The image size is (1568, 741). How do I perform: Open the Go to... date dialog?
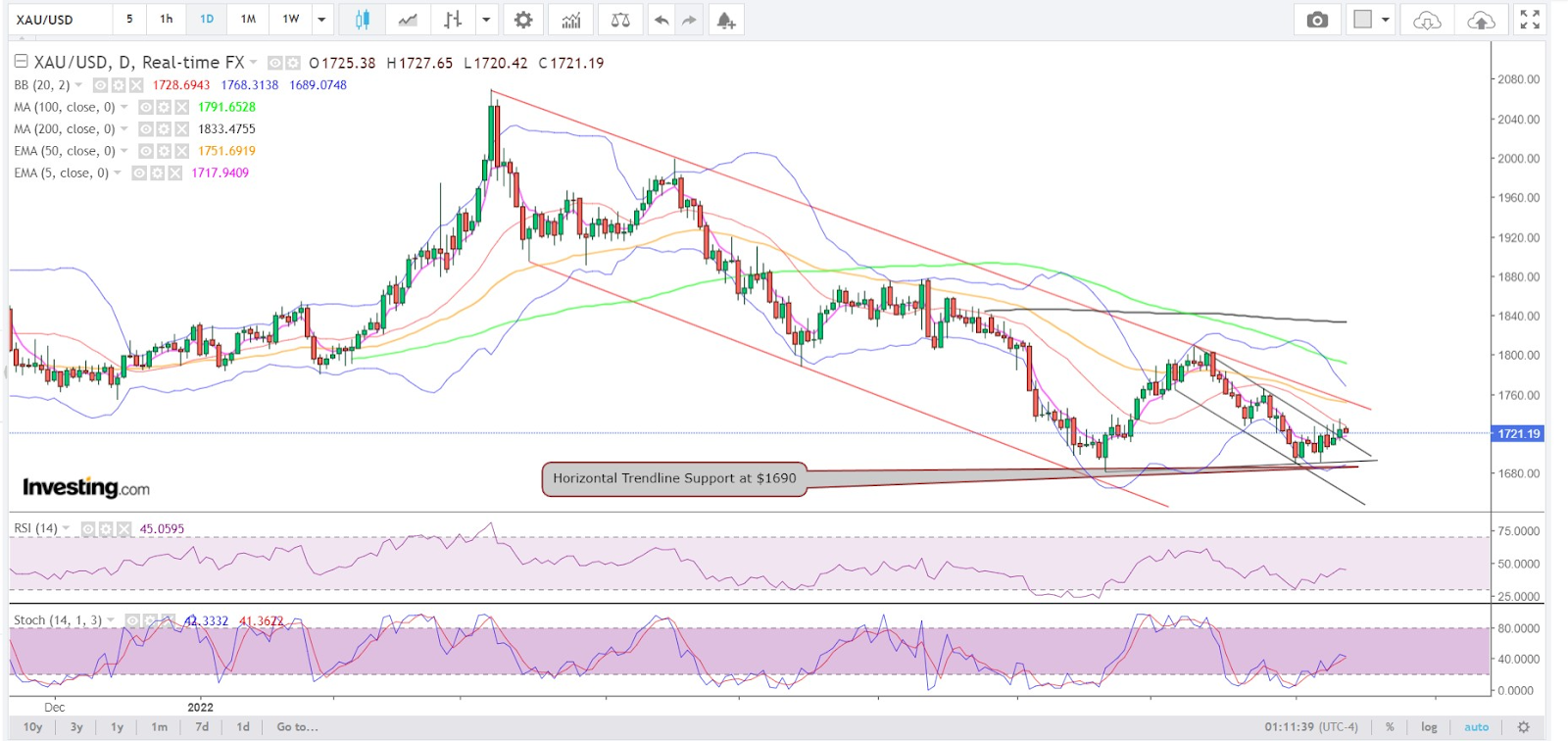click(297, 727)
